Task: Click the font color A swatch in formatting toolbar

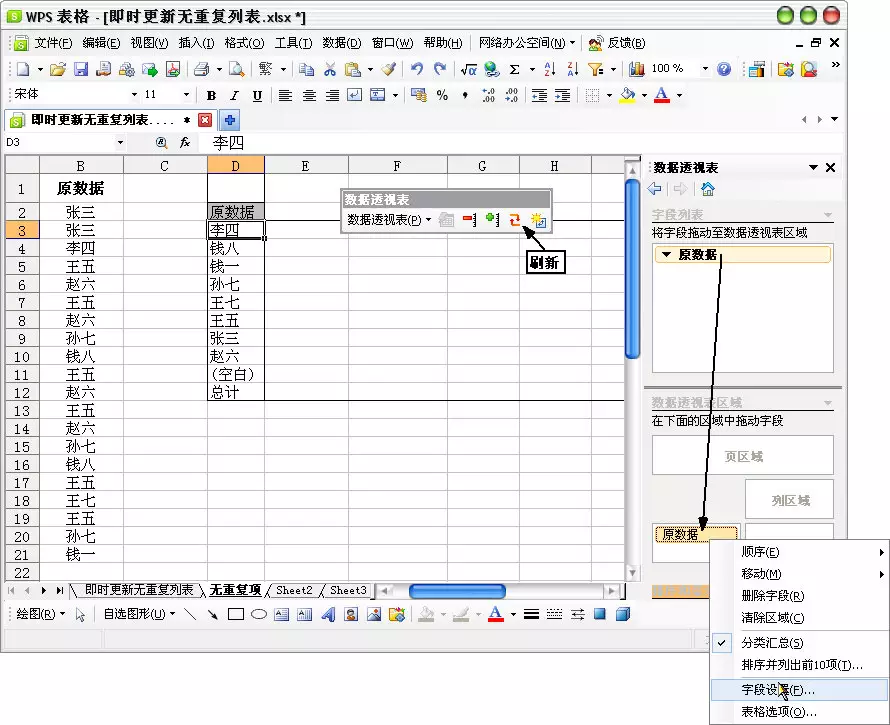Action: [x=662, y=95]
